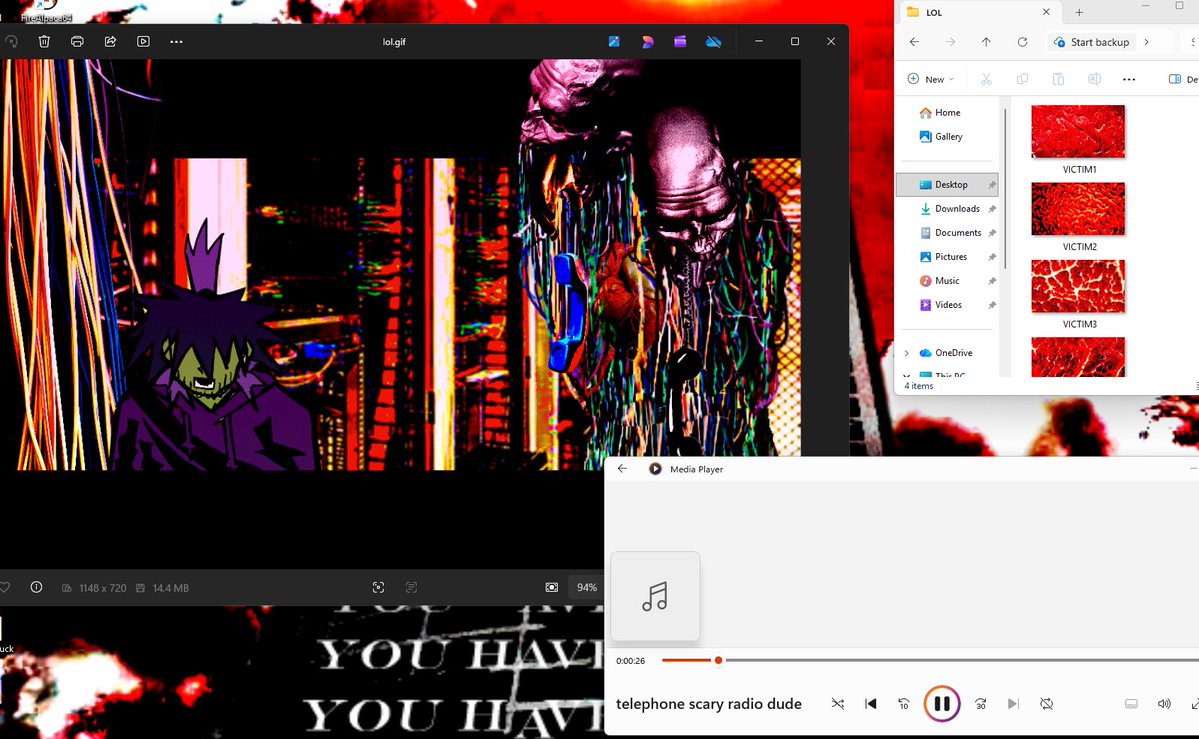The image size is (1199, 739).
Task: Click the actual size icon in Photos
Action: pyautogui.click(x=411, y=588)
